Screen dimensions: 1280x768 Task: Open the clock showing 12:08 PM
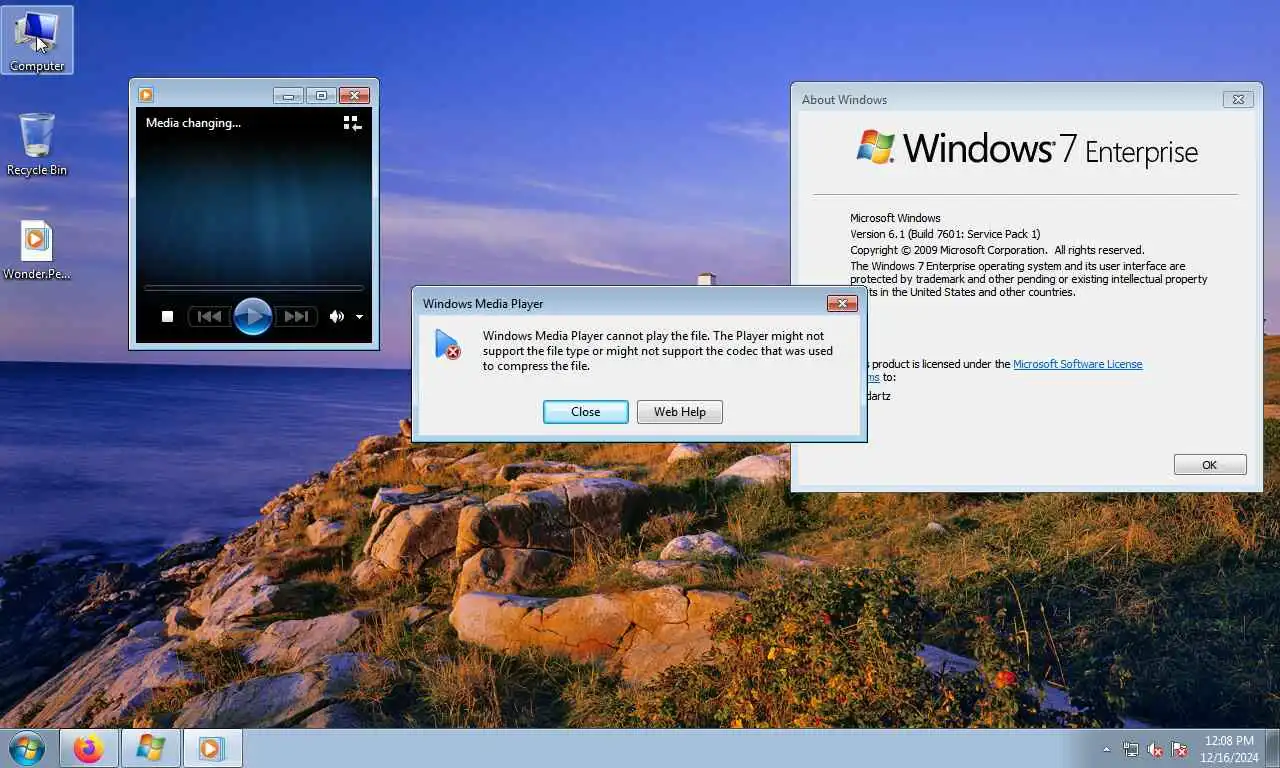[x=1229, y=749]
